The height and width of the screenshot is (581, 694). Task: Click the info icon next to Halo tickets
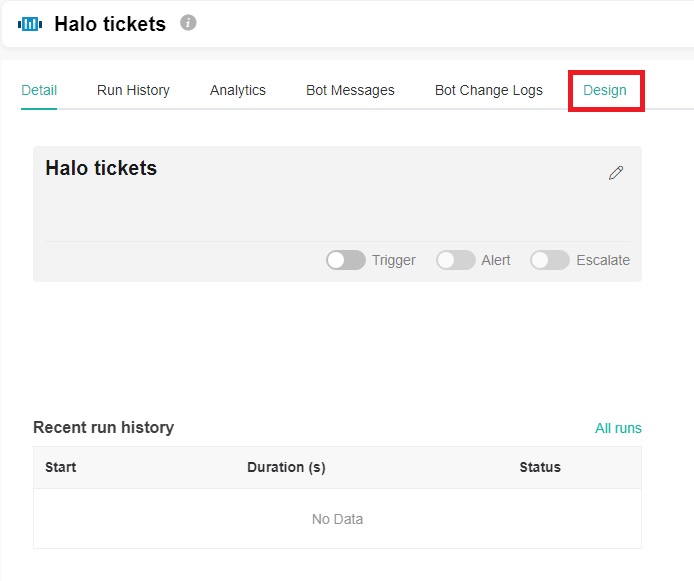tap(188, 22)
